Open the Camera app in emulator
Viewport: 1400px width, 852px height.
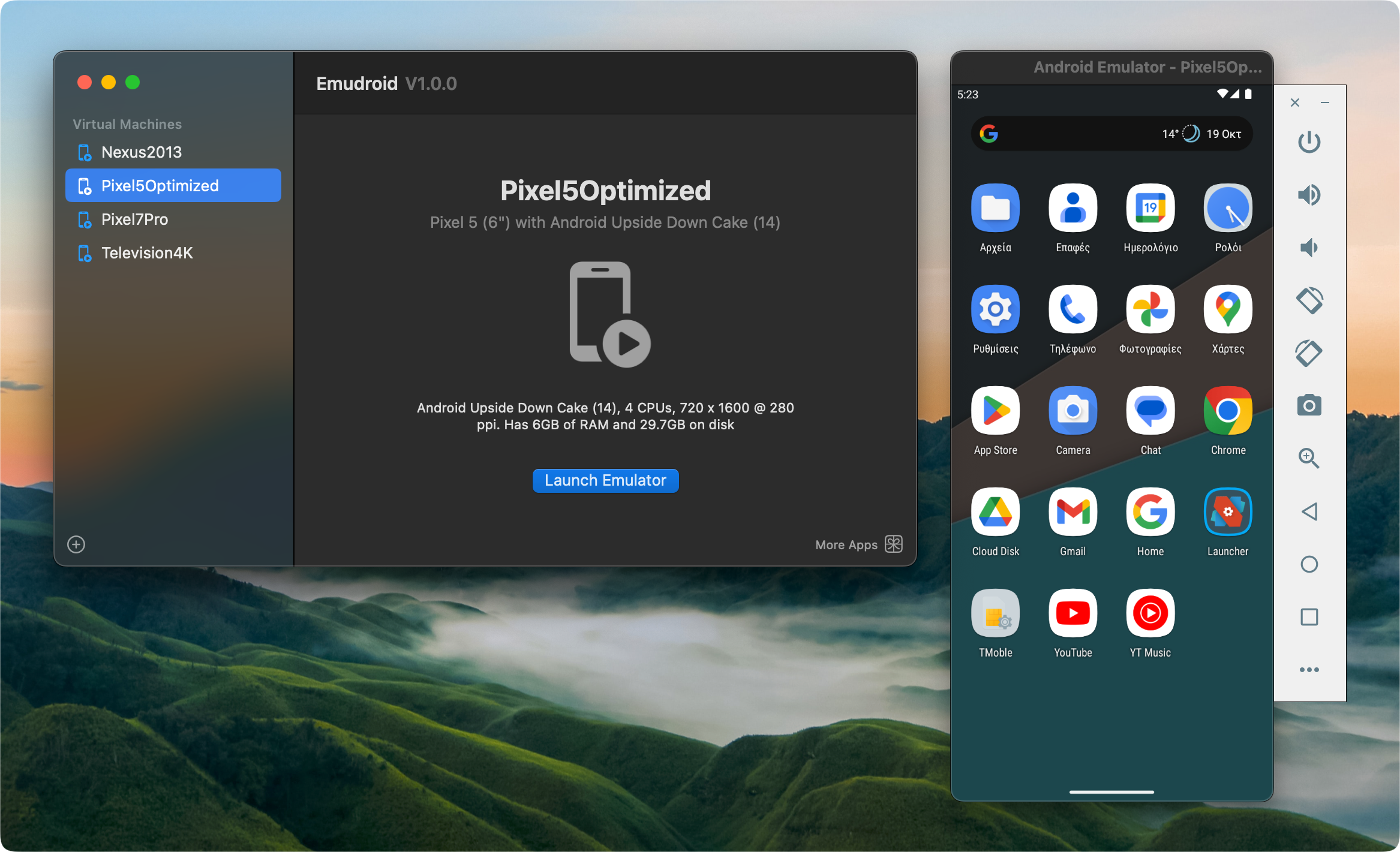point(1072,421)
